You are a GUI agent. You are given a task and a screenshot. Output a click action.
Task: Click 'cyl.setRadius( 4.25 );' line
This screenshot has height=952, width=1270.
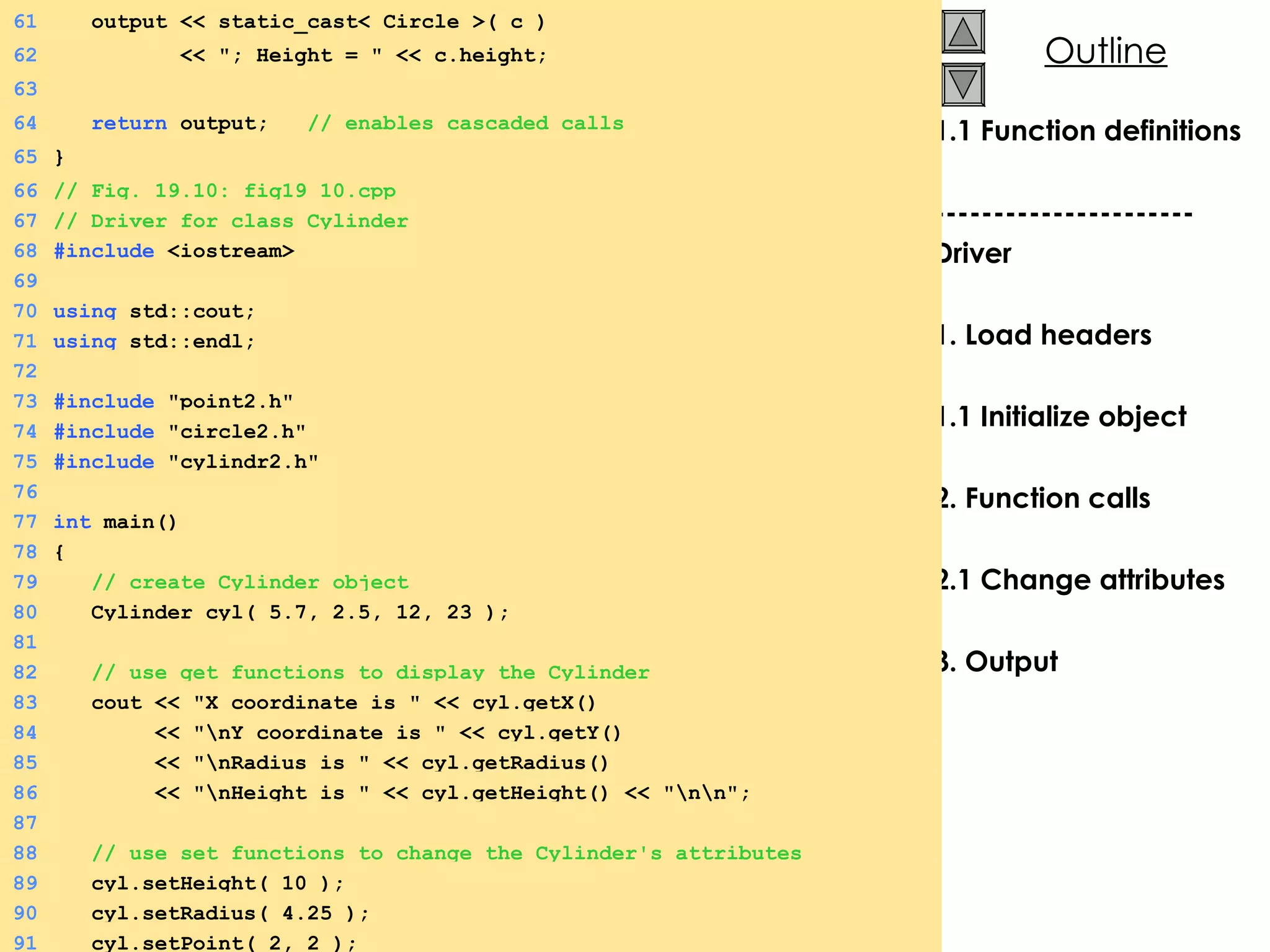230,914
